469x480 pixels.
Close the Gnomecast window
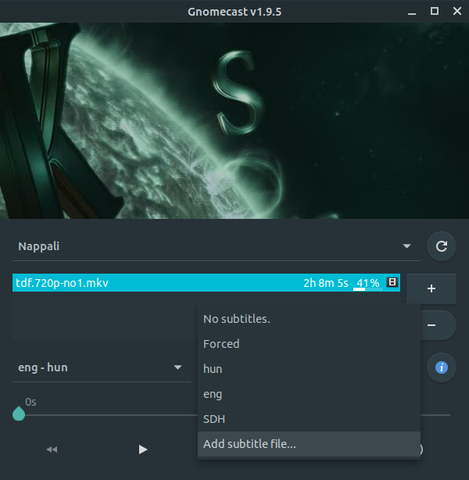coord(457,11)
